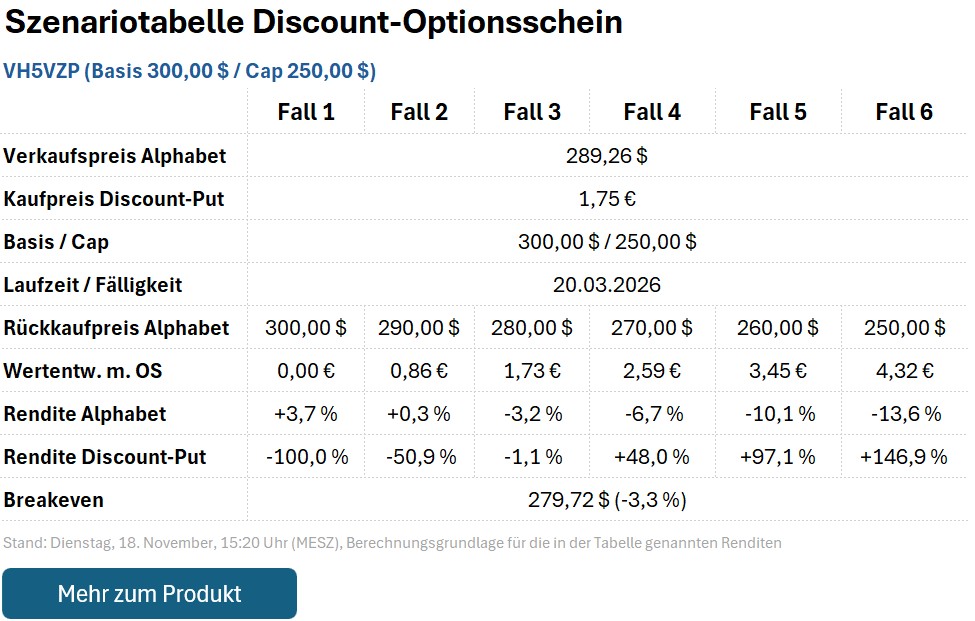This screenshot has width=975, height=621.
Task: Select the +146,9 % Rendite Discount-Put value
Action: 902,456
